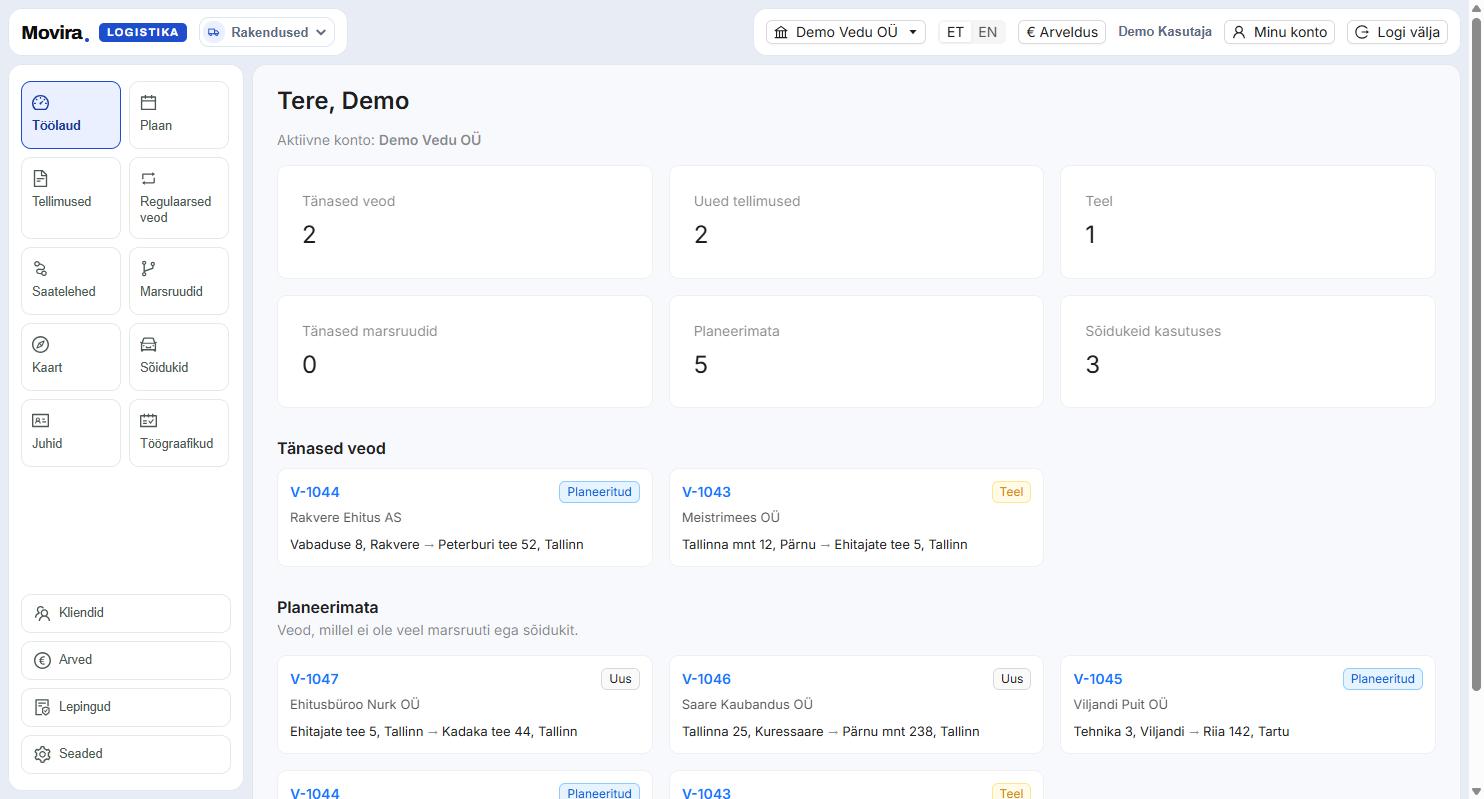Switch language to EN

(987, 32)
